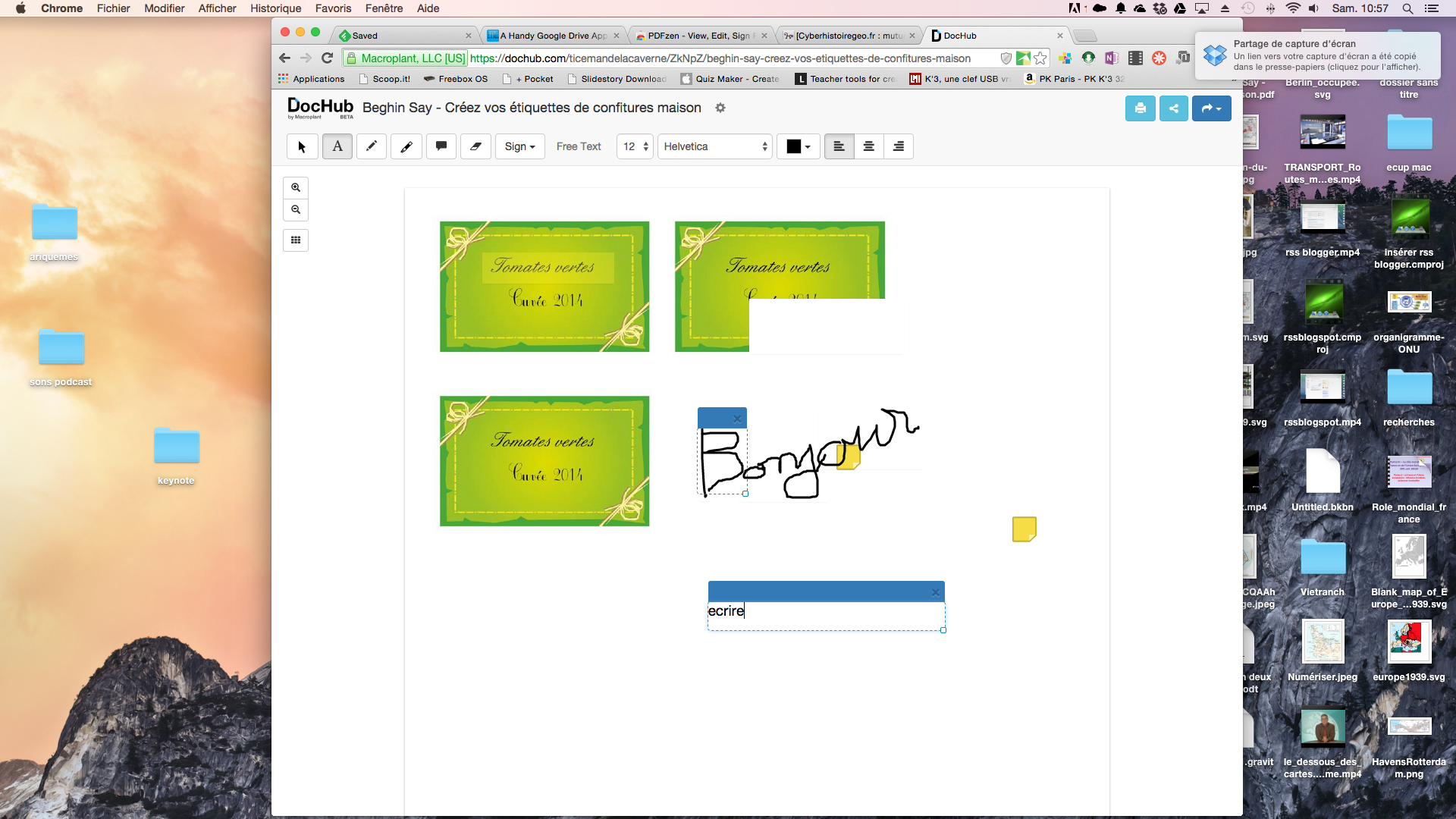Image resolution: width=1456 pixels, height=819 pixels.
Task: Change font size 12 dropdown
Action: tap(635, 146)
